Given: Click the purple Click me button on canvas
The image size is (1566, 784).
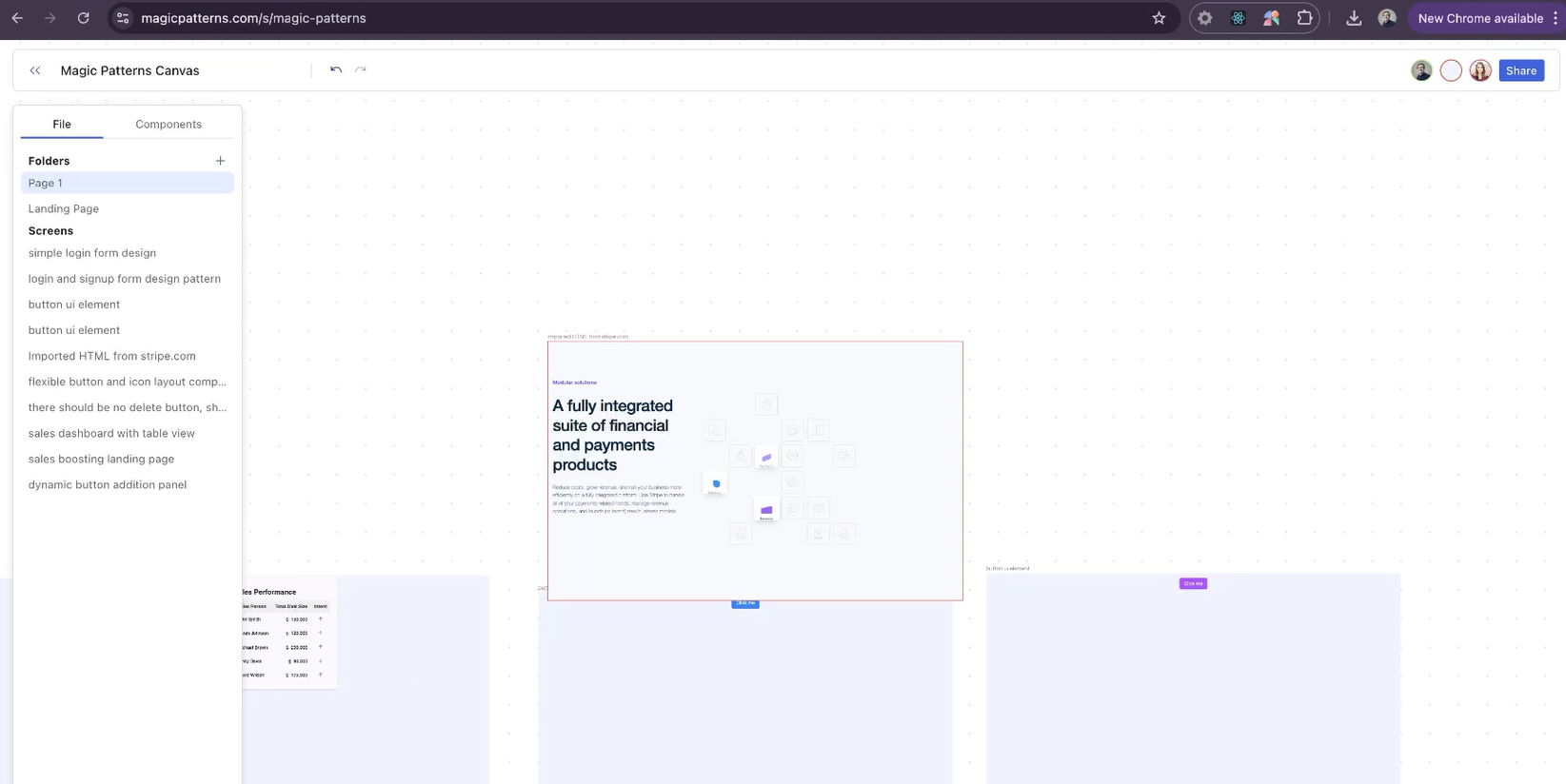Looking at the screenshot, I should 1193,583.
